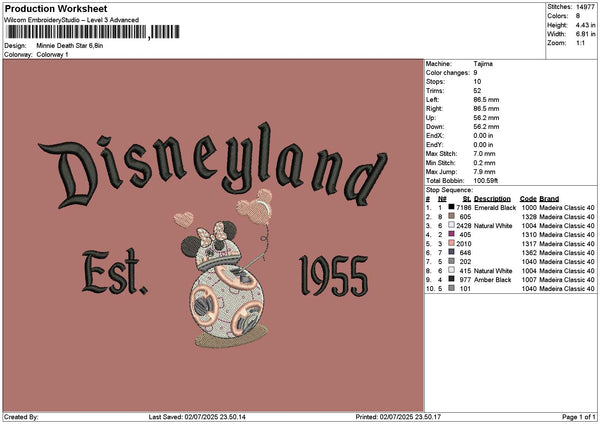Click the Emerald Black color swatch
Screen dimensions: 600x424
pyautogui.click(x=452, y=207)
